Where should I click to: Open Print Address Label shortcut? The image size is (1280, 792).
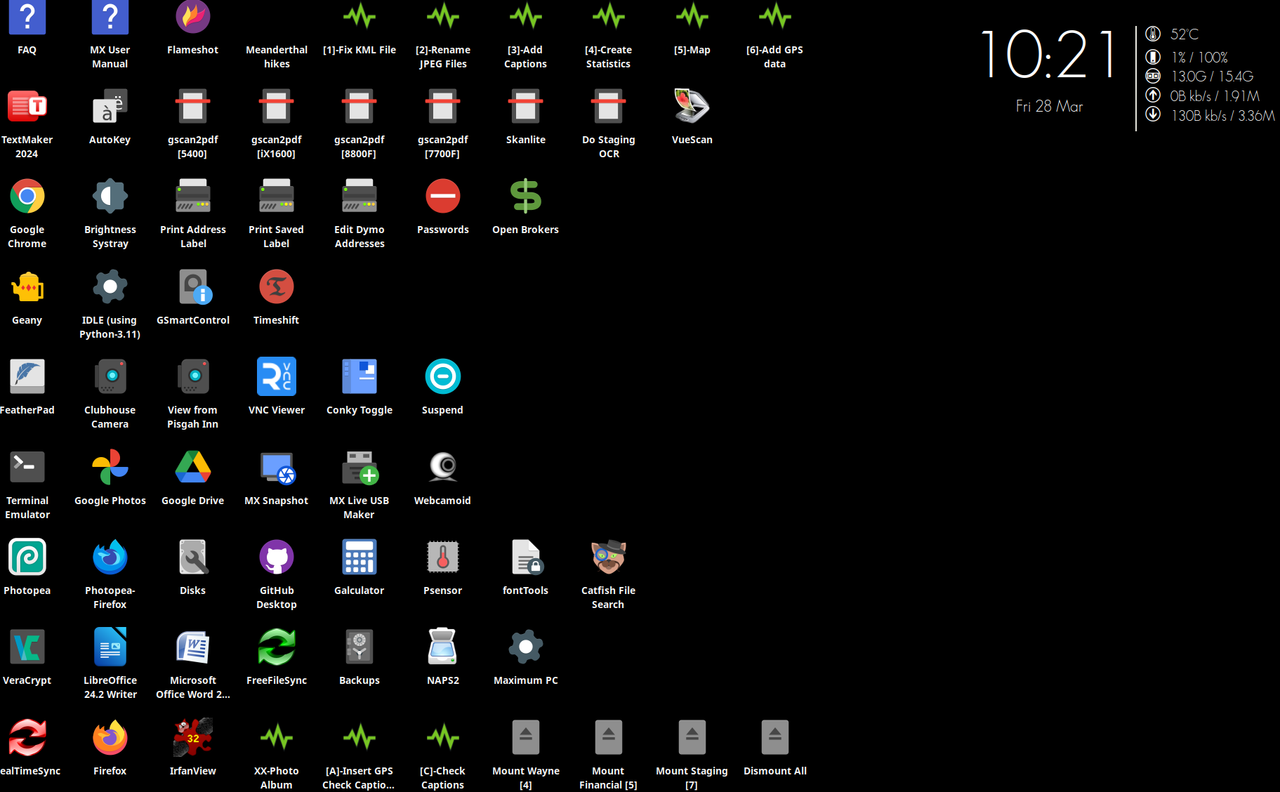pos(193,197)
